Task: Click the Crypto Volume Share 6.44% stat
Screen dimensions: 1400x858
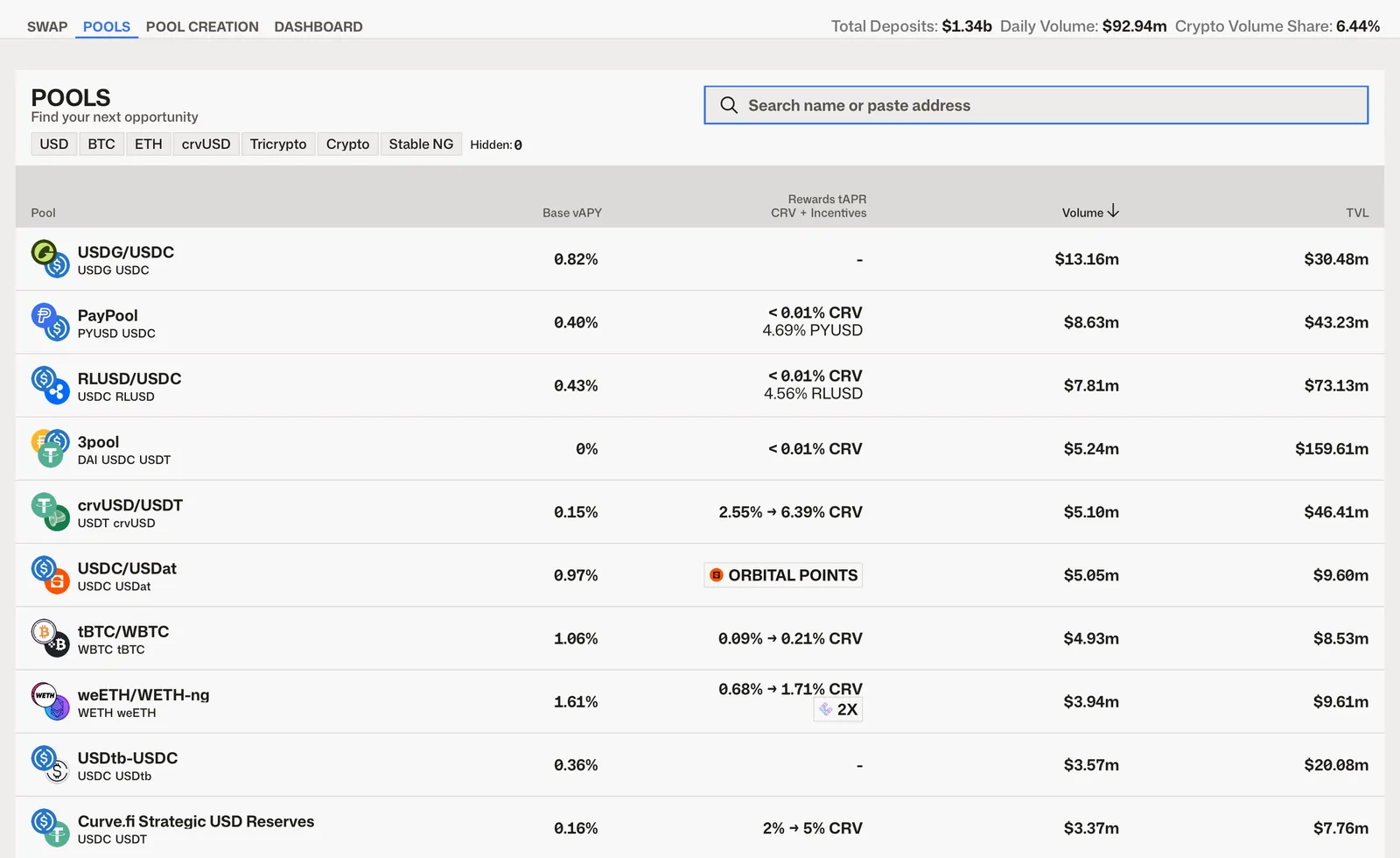Action: [1277, 26]
